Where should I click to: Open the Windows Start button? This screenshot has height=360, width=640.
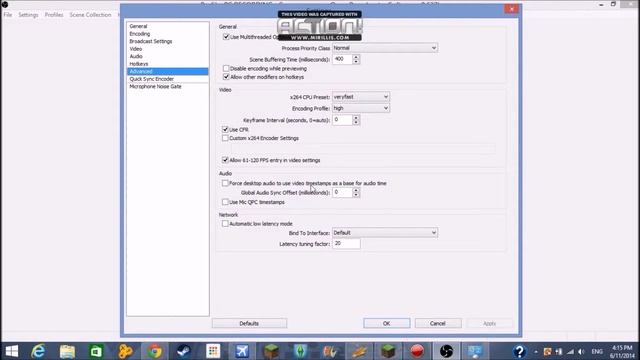11,351
